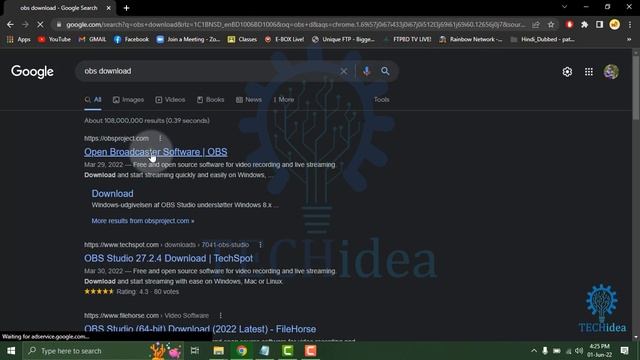Open the Extensions puzzle icon
Viewport: 640px width, 360px height.
(584, 24)
